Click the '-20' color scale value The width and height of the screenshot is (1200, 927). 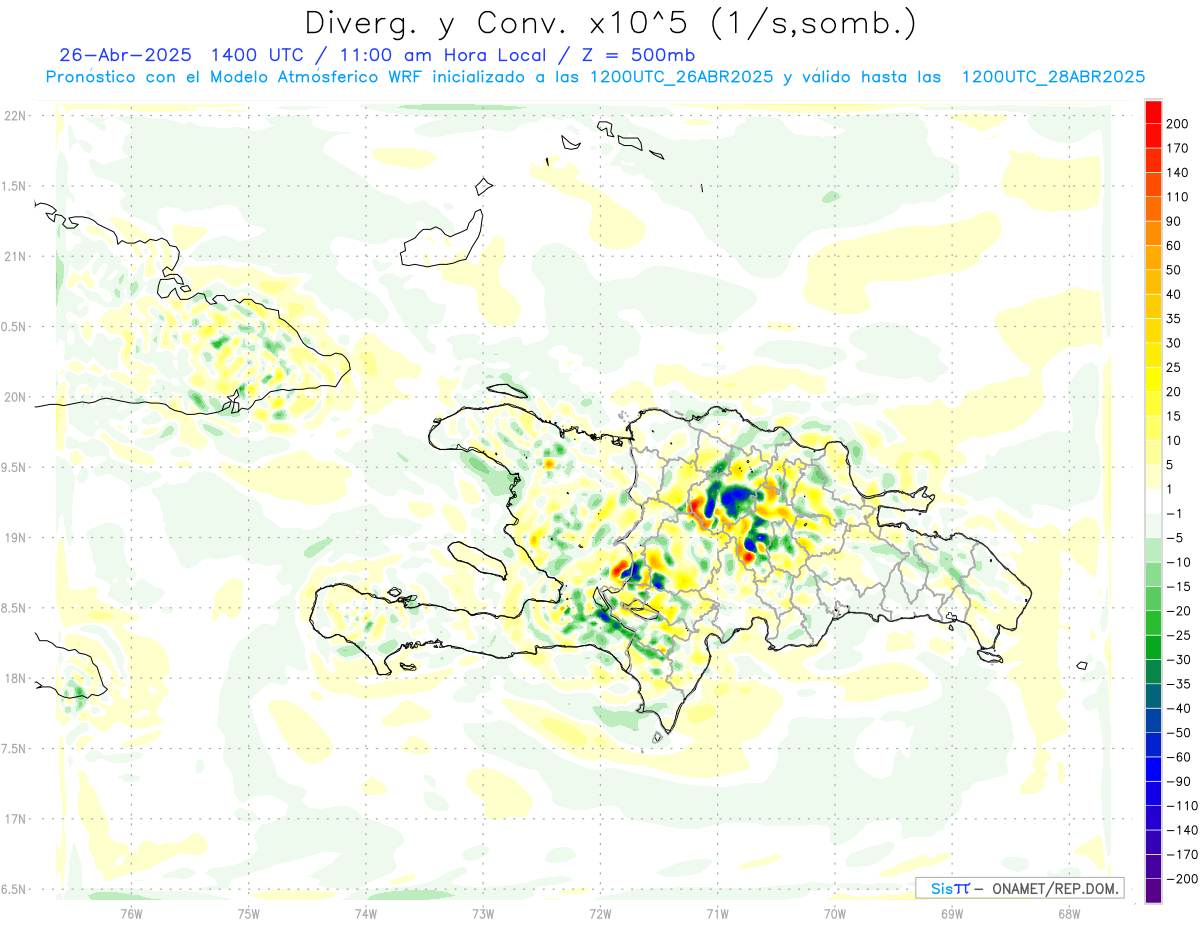coord(1179,611)
